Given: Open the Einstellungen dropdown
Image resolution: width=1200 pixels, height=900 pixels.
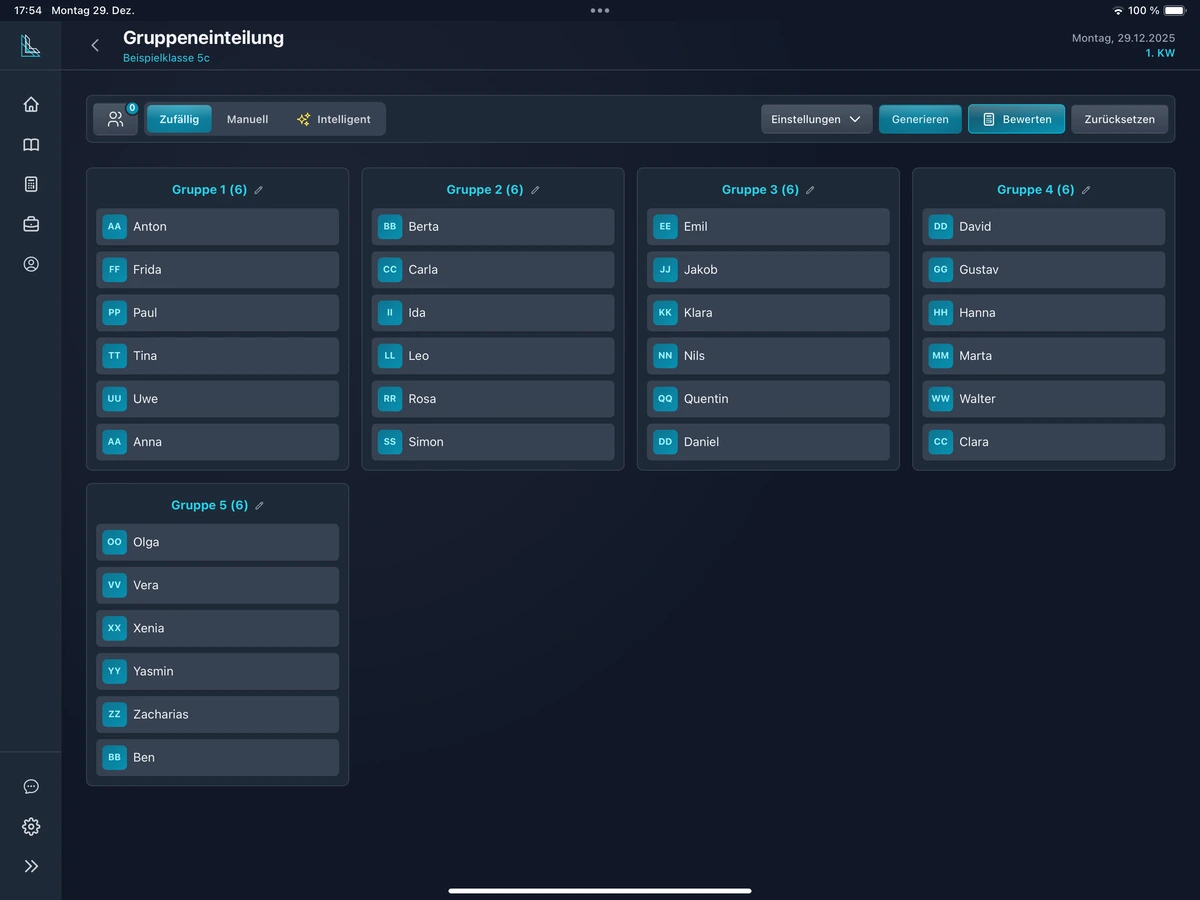Looking at the screenshot, I should coord(816,119).
